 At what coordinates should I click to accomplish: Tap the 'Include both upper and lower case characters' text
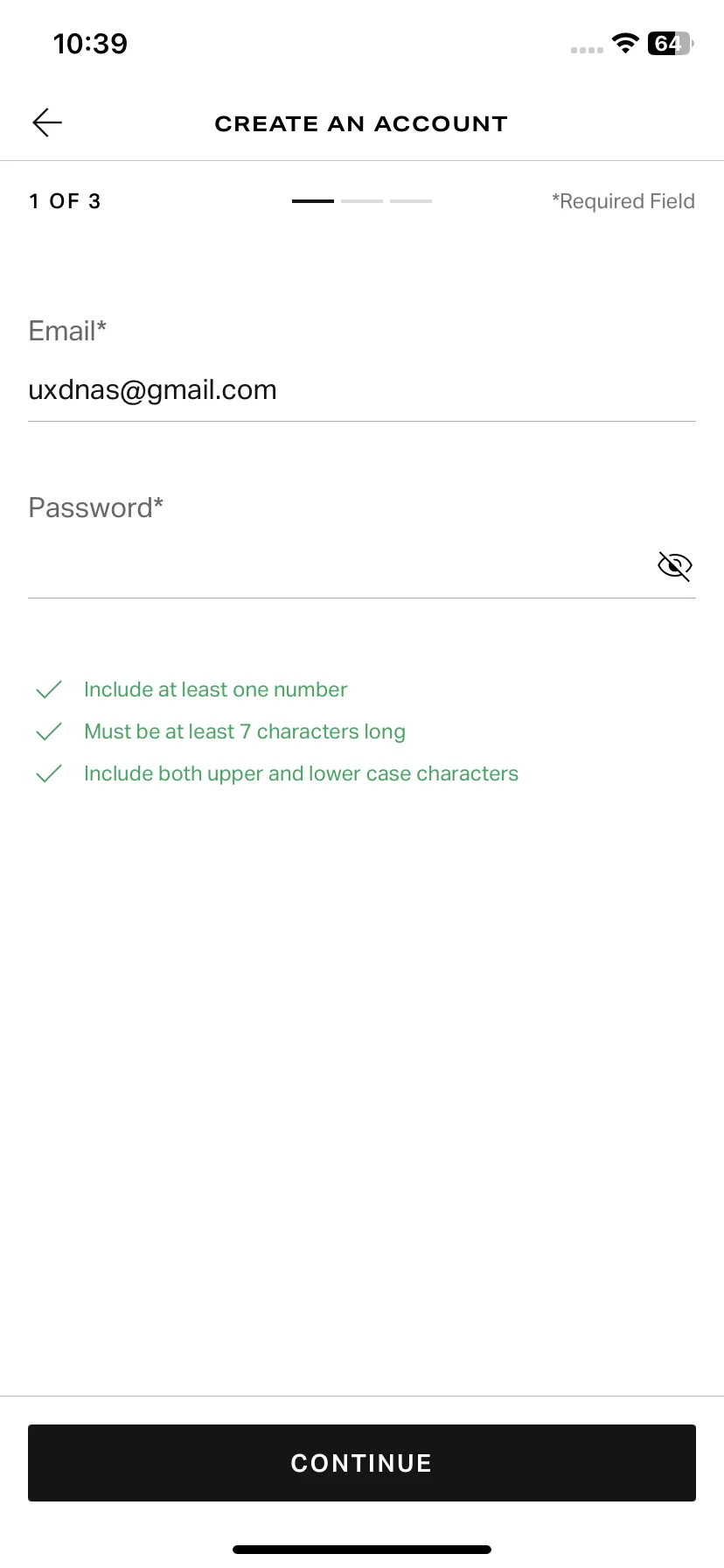(301, 773)
